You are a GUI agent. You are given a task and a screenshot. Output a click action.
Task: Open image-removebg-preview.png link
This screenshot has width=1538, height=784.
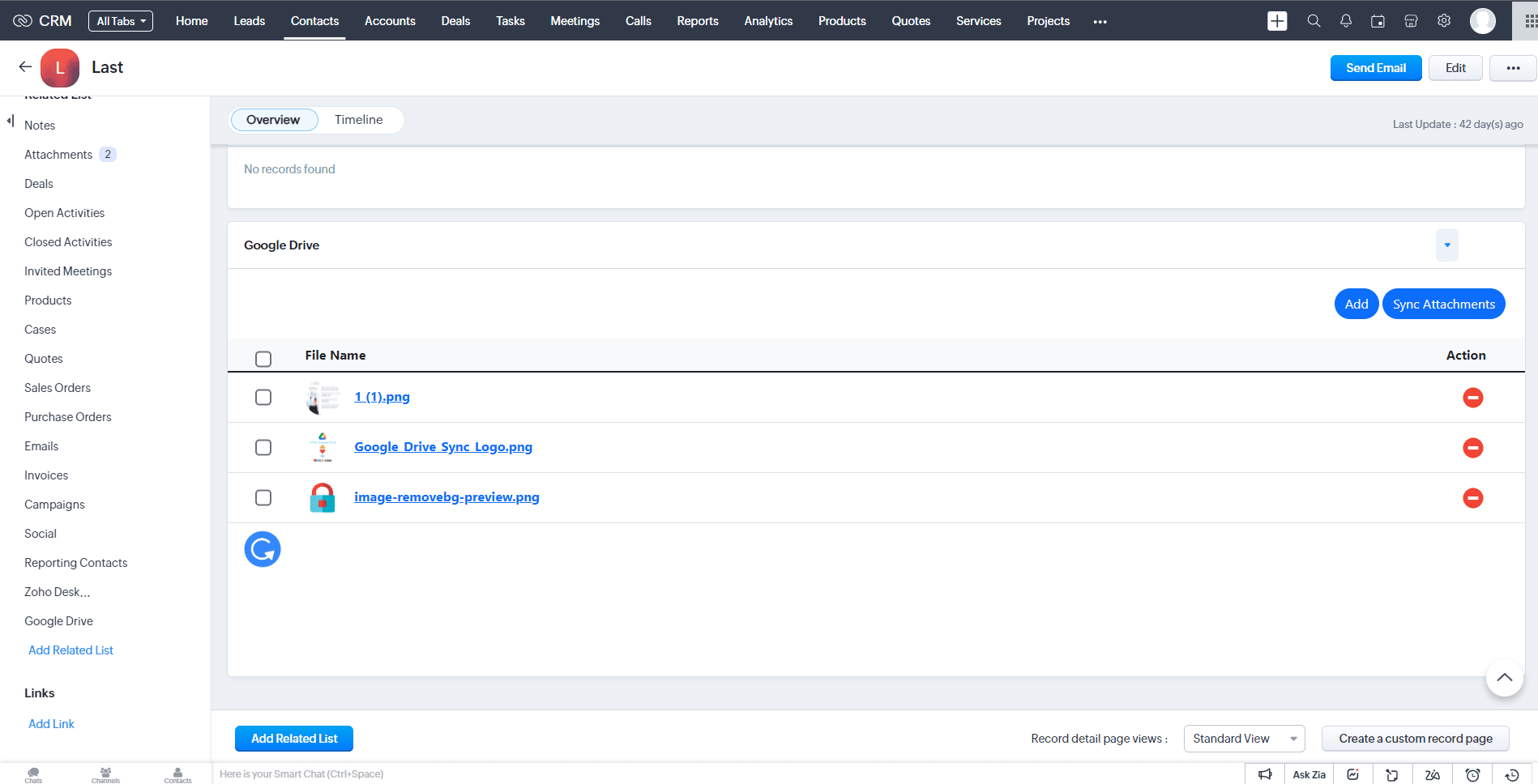(x=446, y=497)
